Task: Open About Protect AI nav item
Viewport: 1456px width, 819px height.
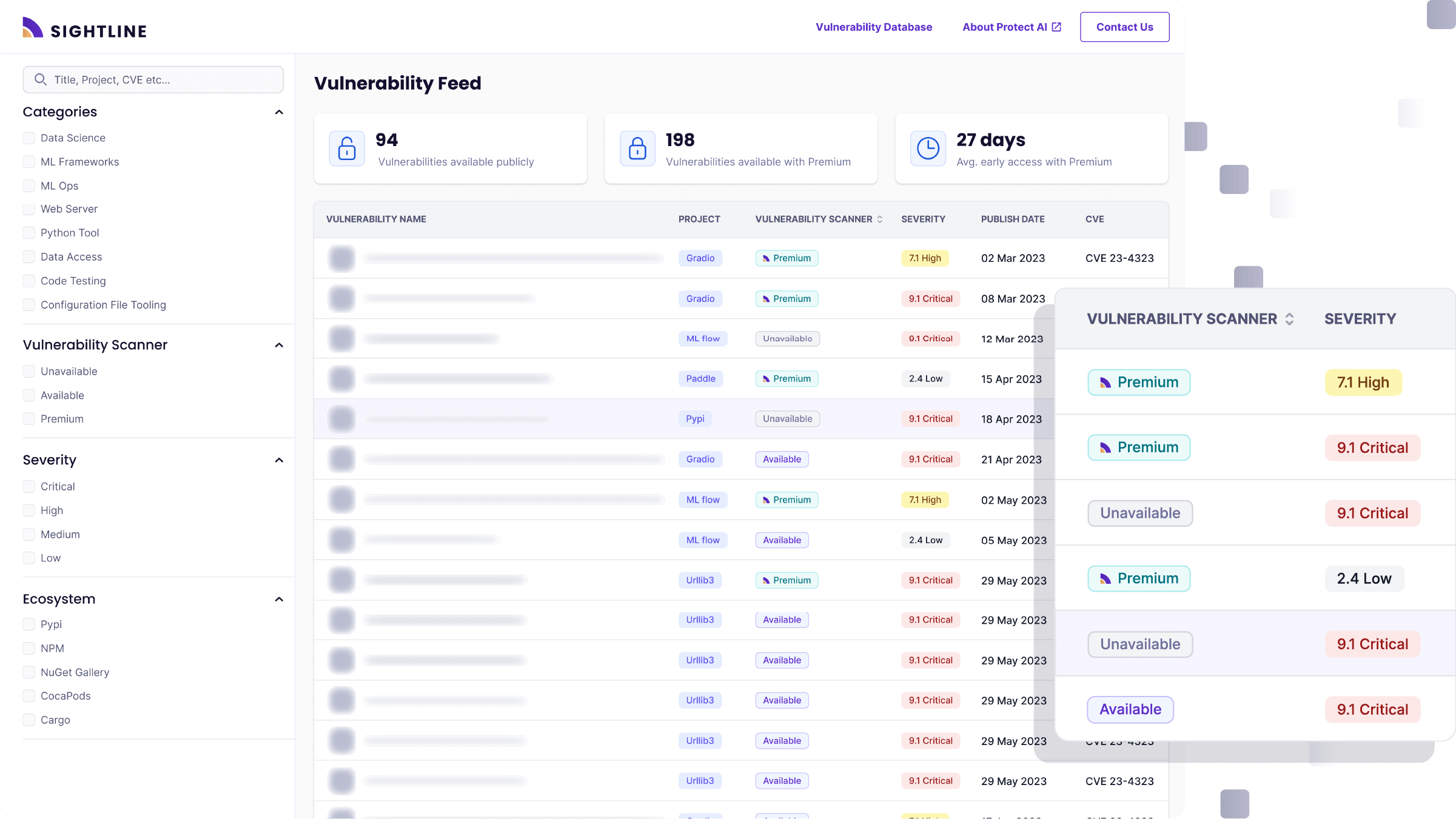Action: tap(1004, 27)
